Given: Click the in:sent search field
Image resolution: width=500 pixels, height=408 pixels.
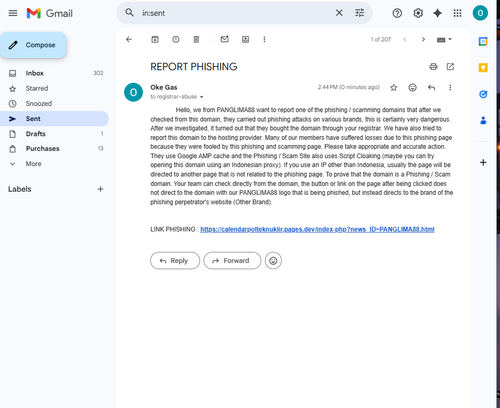Looking at the screenshot, I should pos(235,13).
